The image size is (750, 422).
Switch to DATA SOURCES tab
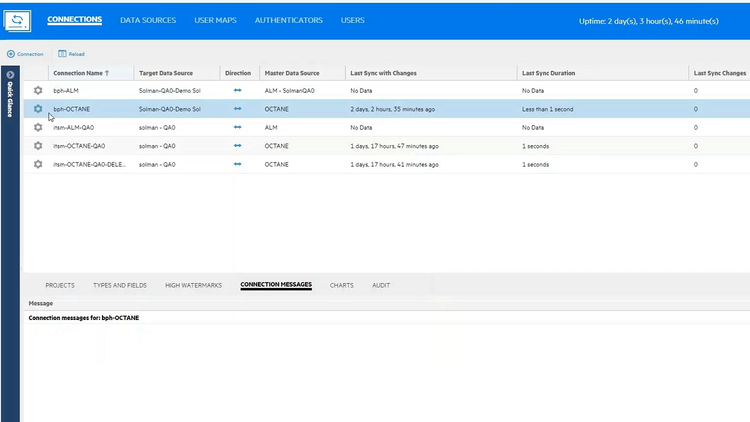(148, 20)
